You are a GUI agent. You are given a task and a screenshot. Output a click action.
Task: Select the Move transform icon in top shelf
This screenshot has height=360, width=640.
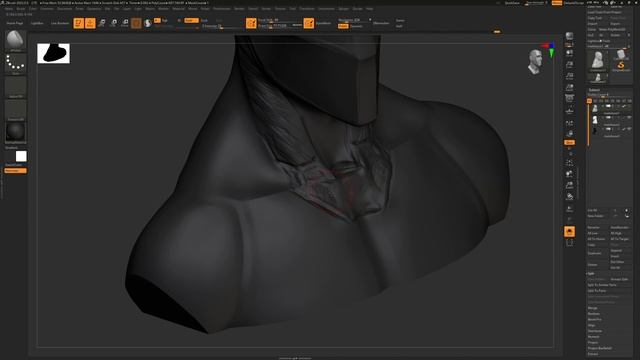pos(102,23)
